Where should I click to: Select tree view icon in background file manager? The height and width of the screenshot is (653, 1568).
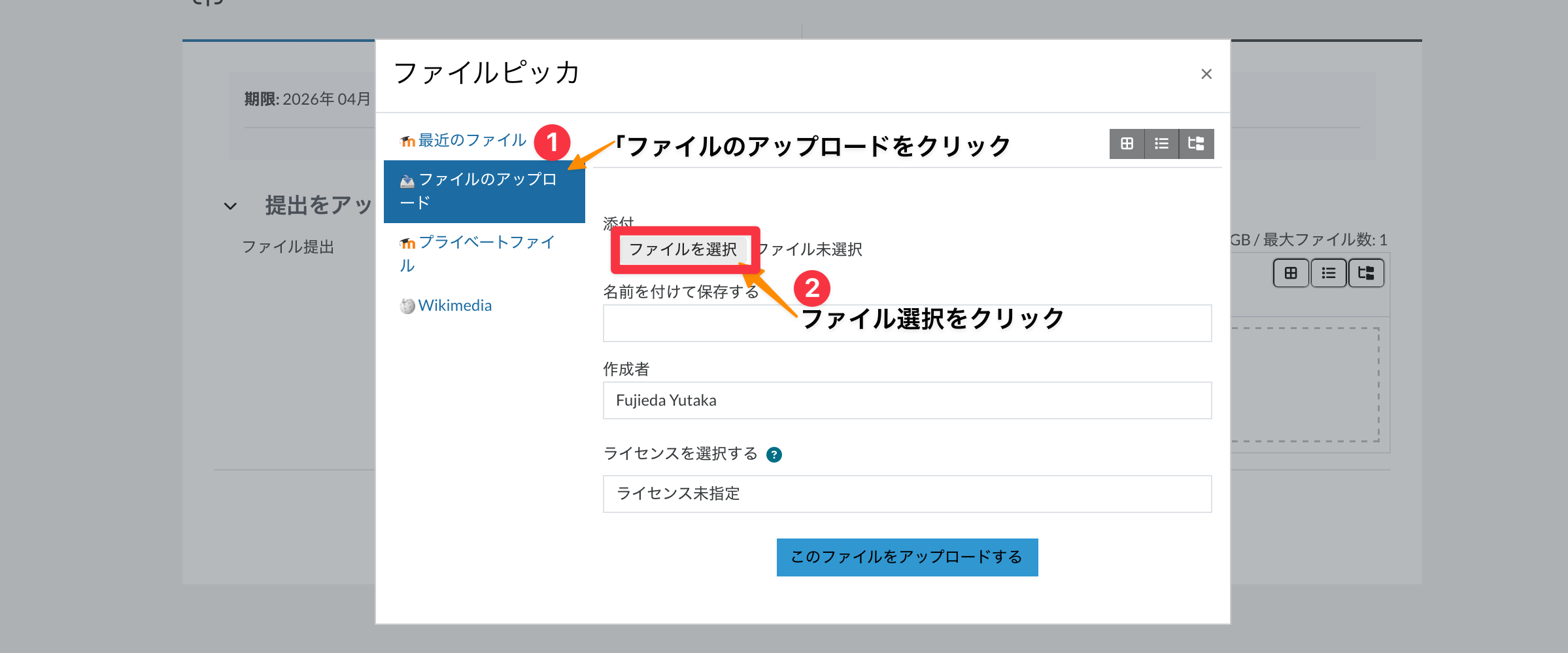[x=1367, y=273]
